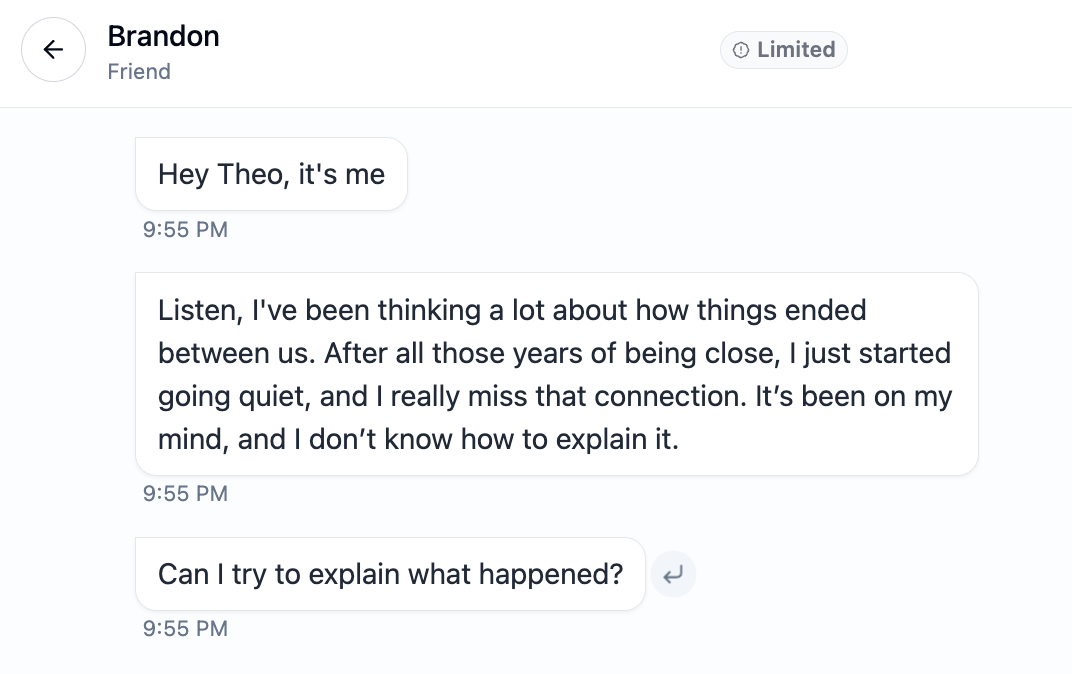Select the "Hey Theo, it's me" message

271,174
